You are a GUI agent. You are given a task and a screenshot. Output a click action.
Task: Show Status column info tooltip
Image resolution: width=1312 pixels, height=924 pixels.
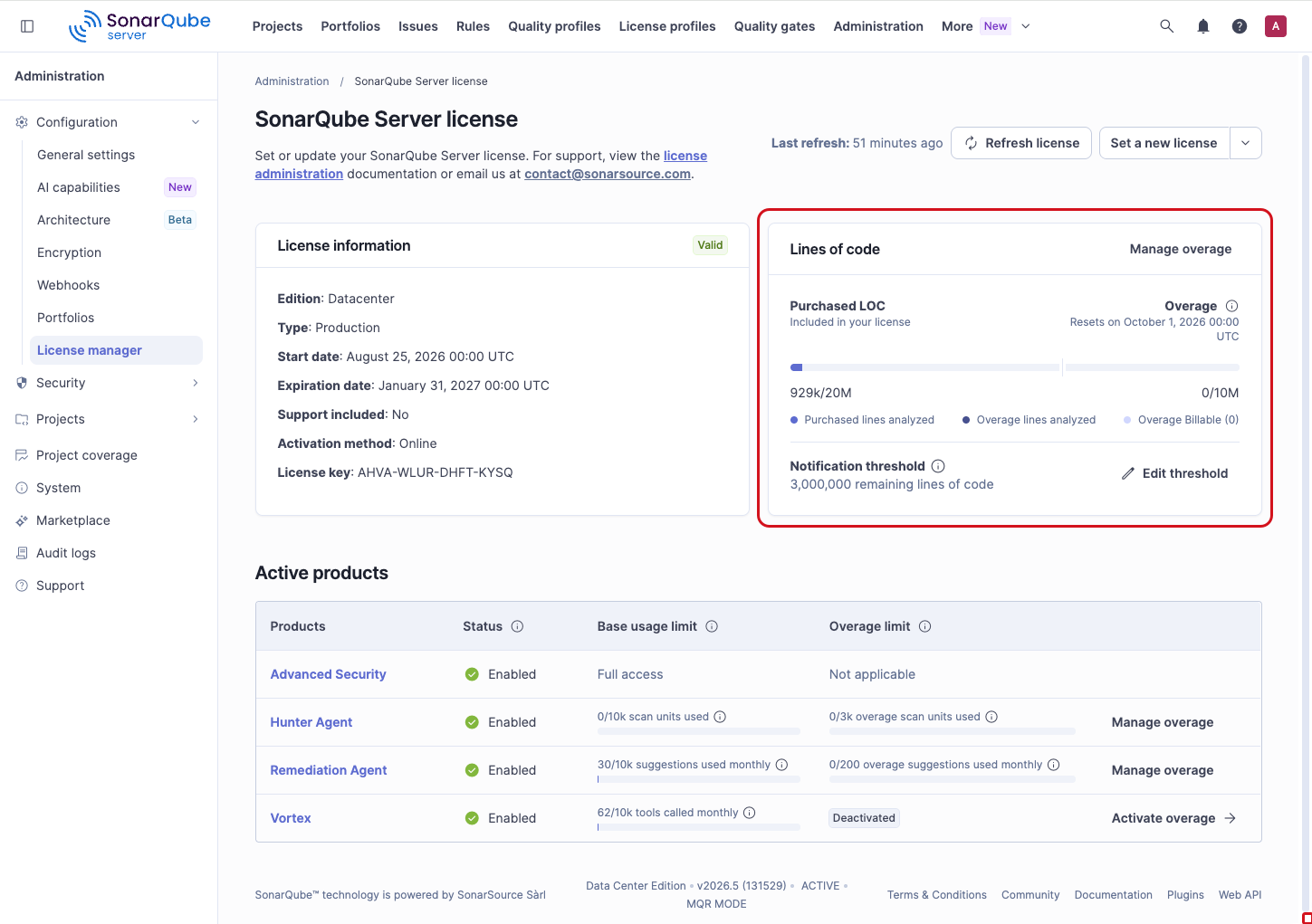tap(517, 626)
